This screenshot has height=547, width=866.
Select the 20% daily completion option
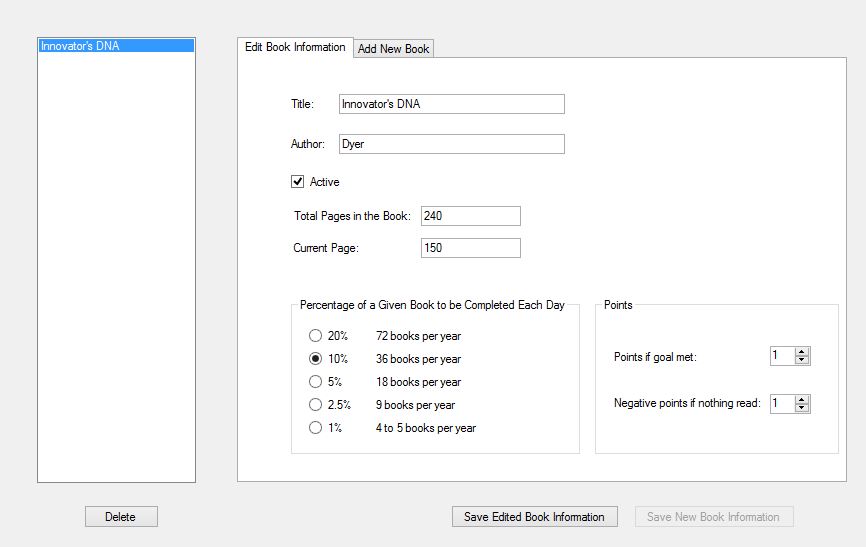(x=315, y=336)
